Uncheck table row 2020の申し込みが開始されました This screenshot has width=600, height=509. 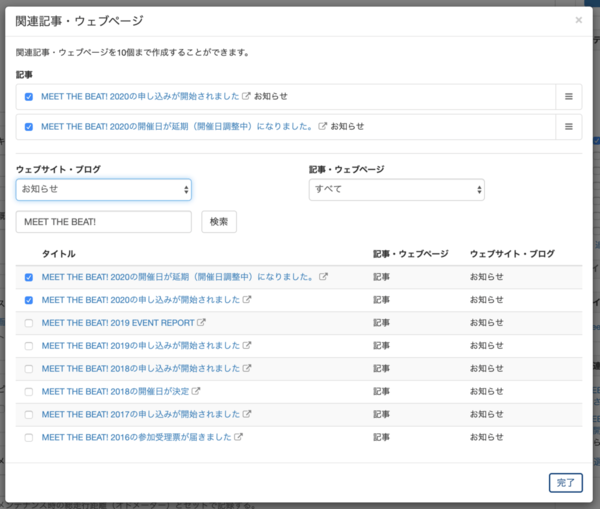tap(29, 300)
